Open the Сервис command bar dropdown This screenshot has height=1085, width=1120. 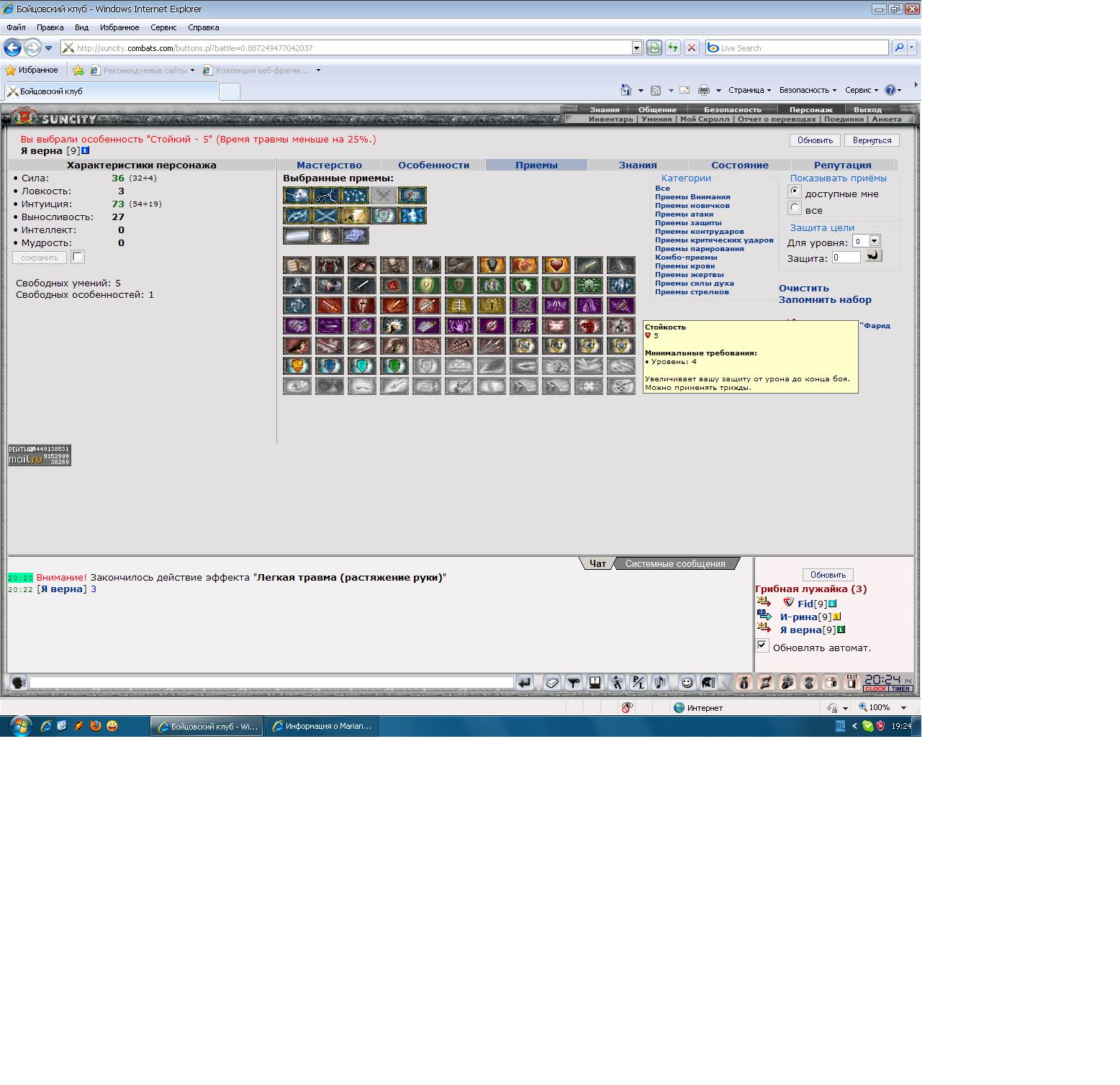(x=862, y=90)
